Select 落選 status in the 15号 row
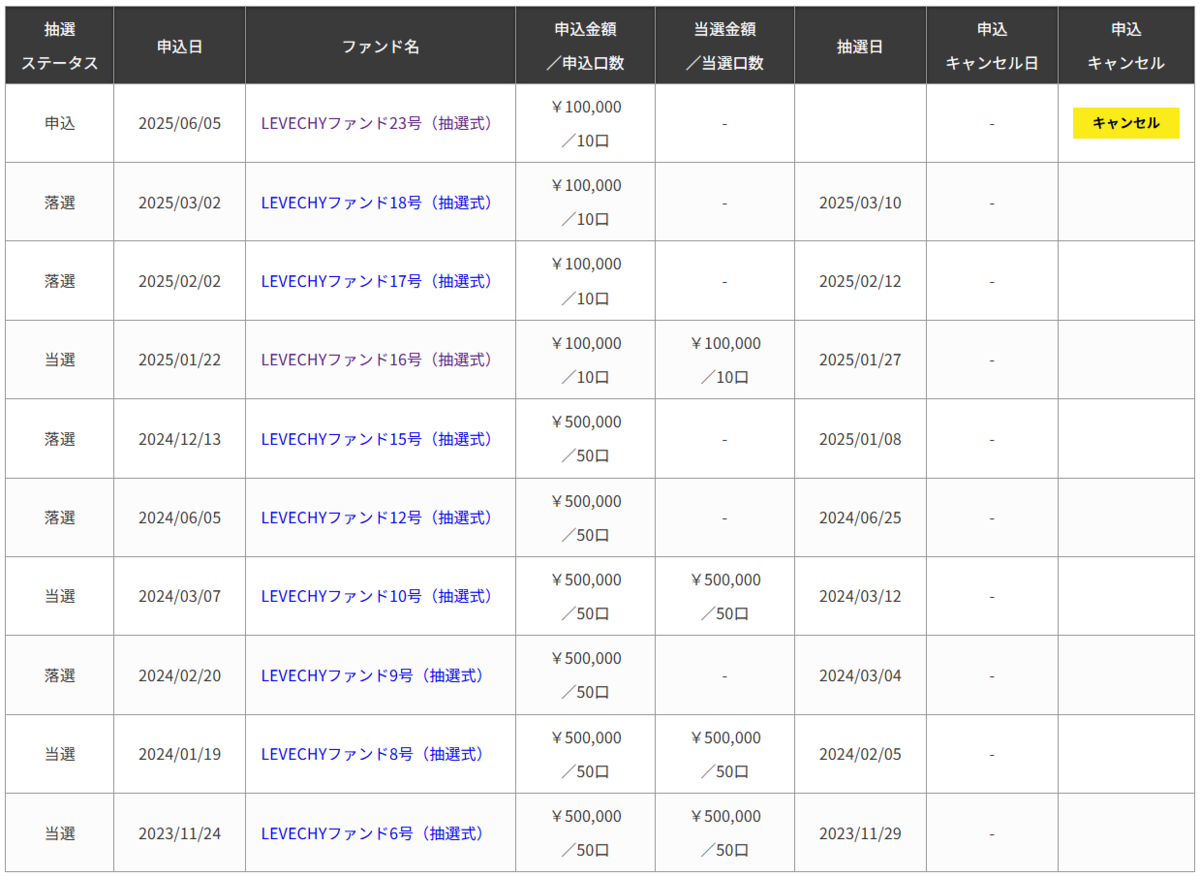 [x=60, y=439]
